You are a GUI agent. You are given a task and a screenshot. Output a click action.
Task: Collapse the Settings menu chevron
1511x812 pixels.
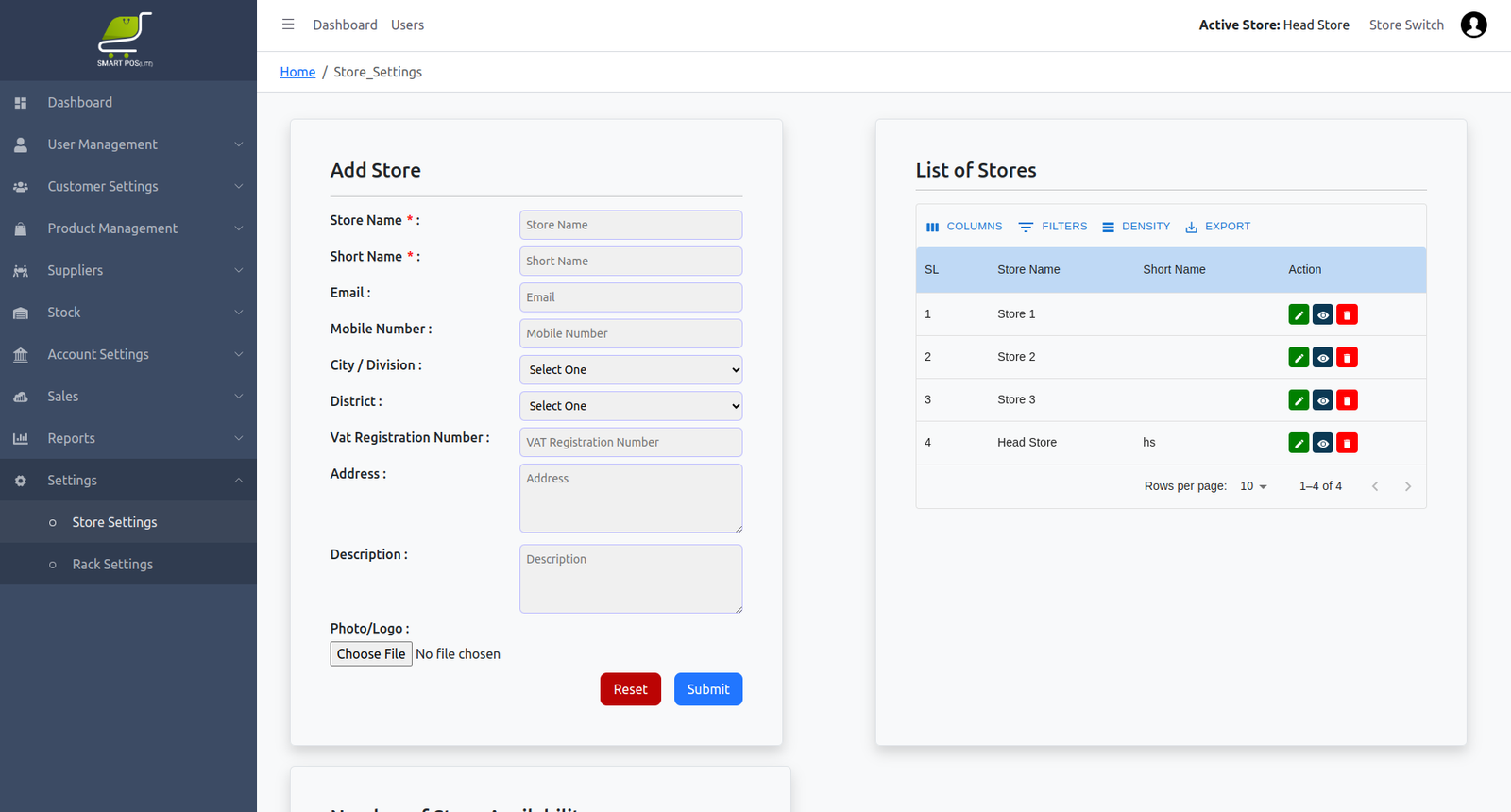(x=239, y=481)
